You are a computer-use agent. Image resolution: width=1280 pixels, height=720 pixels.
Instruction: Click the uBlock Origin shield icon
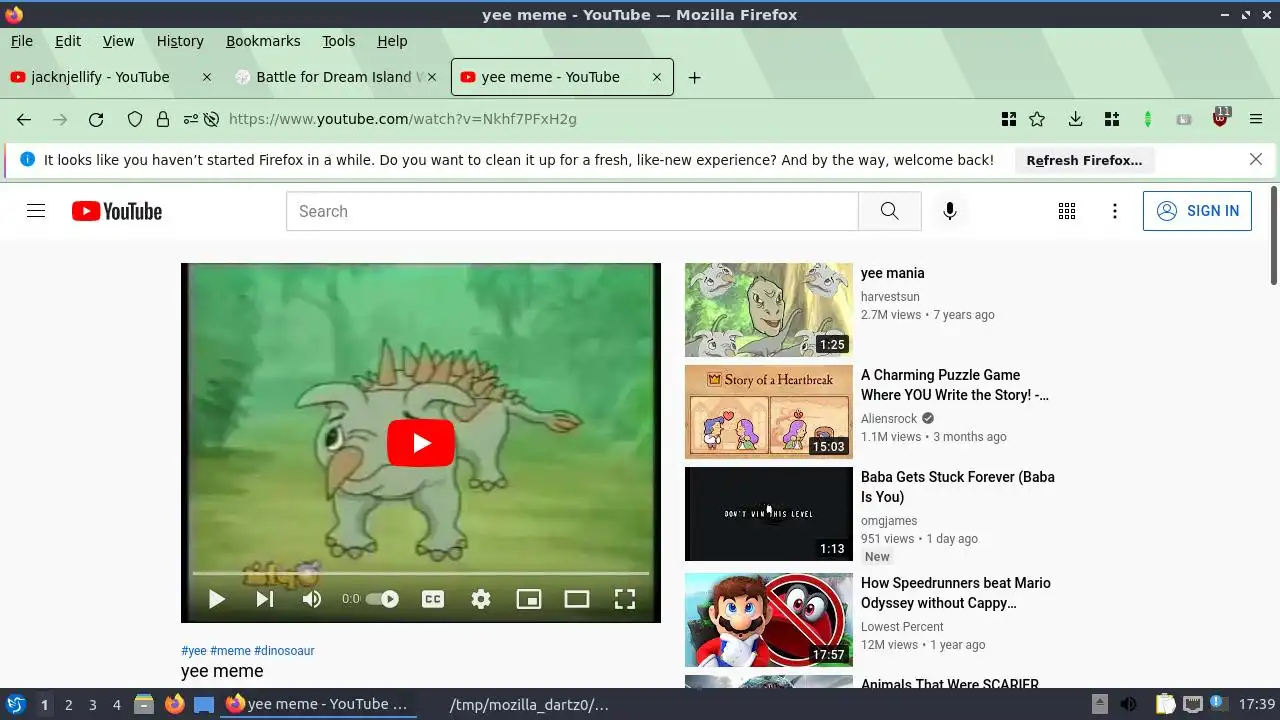[1220, 117]
